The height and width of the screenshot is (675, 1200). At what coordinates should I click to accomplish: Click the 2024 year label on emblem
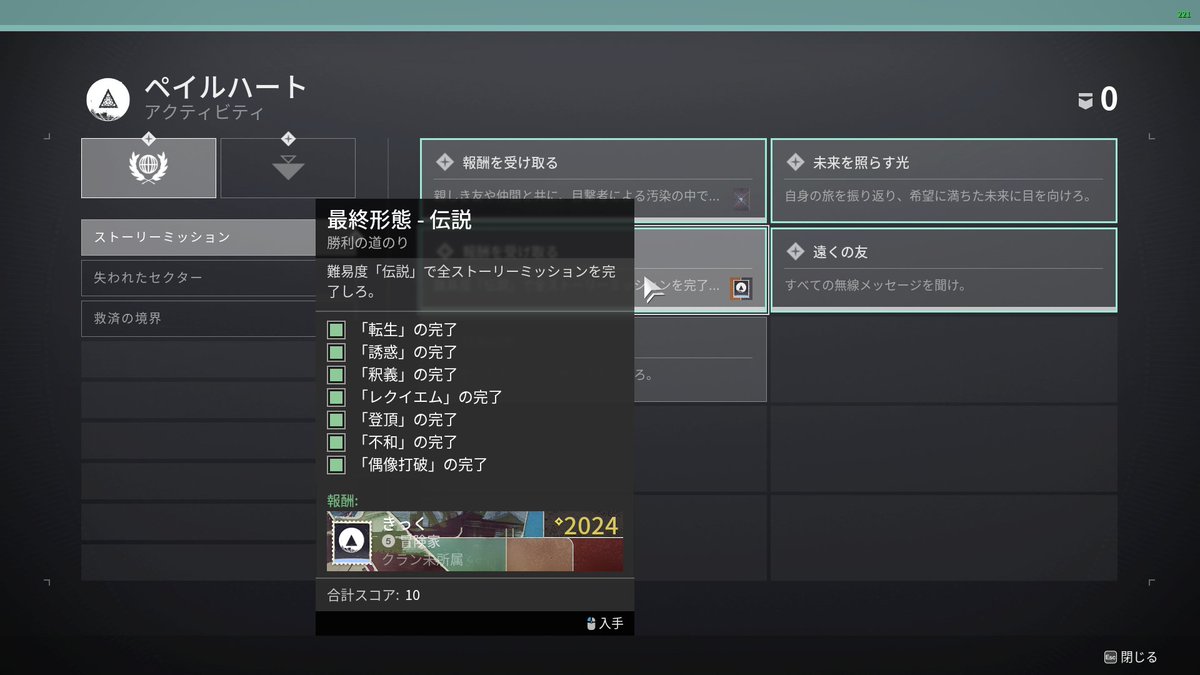[x=586, y=525]
